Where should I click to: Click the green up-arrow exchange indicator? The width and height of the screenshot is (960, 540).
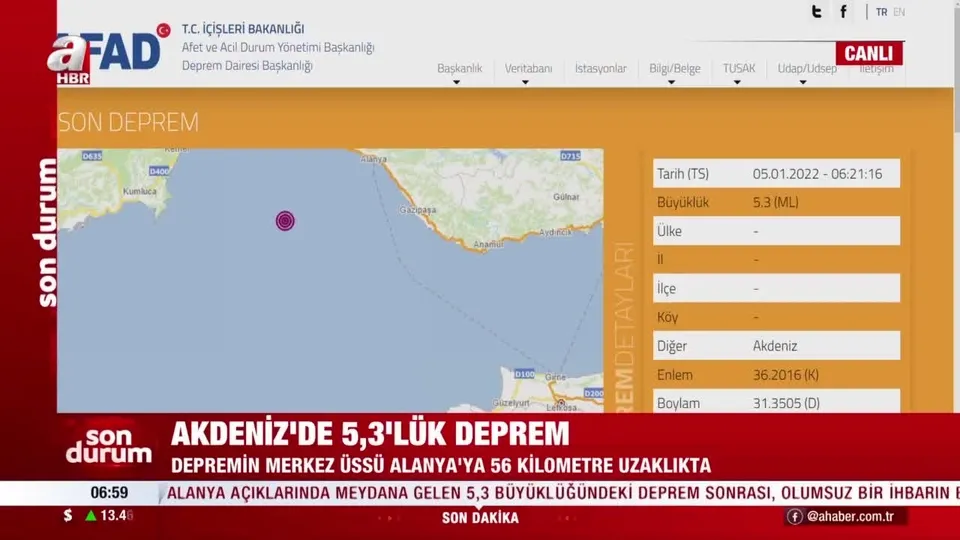point(91,516)
